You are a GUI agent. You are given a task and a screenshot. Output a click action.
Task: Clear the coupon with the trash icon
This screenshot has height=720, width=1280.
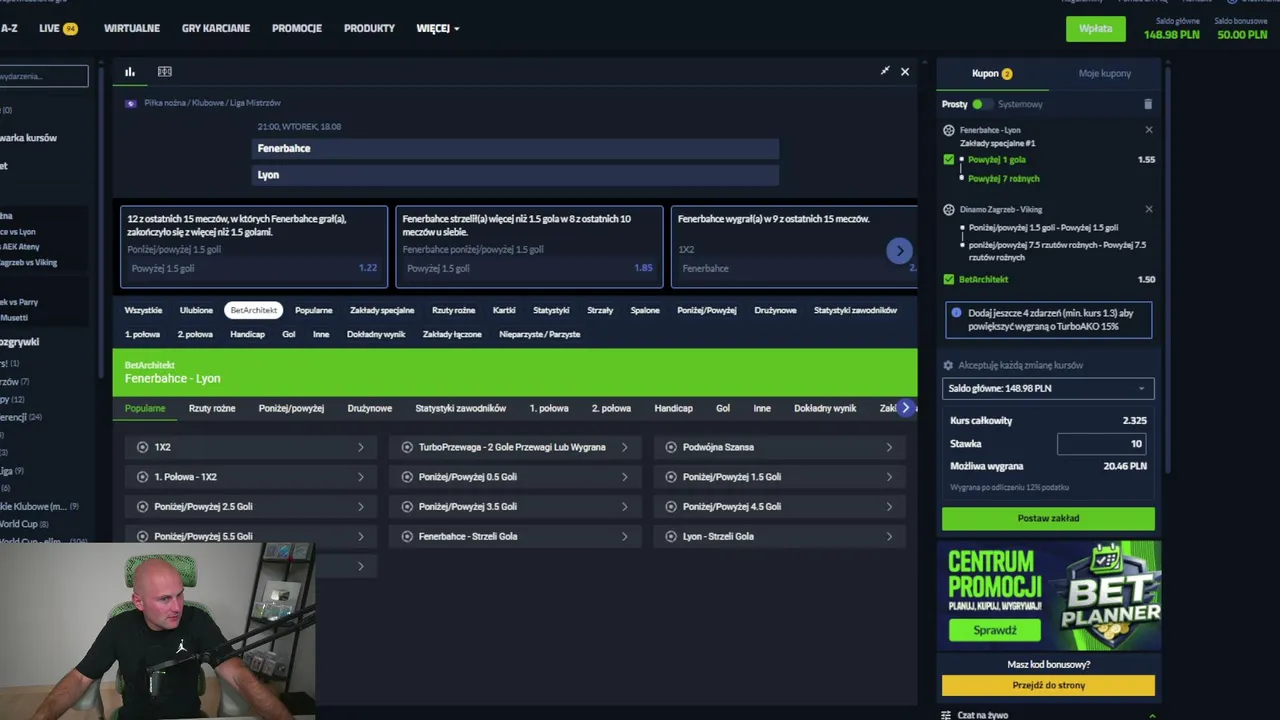click(1148, 104)
